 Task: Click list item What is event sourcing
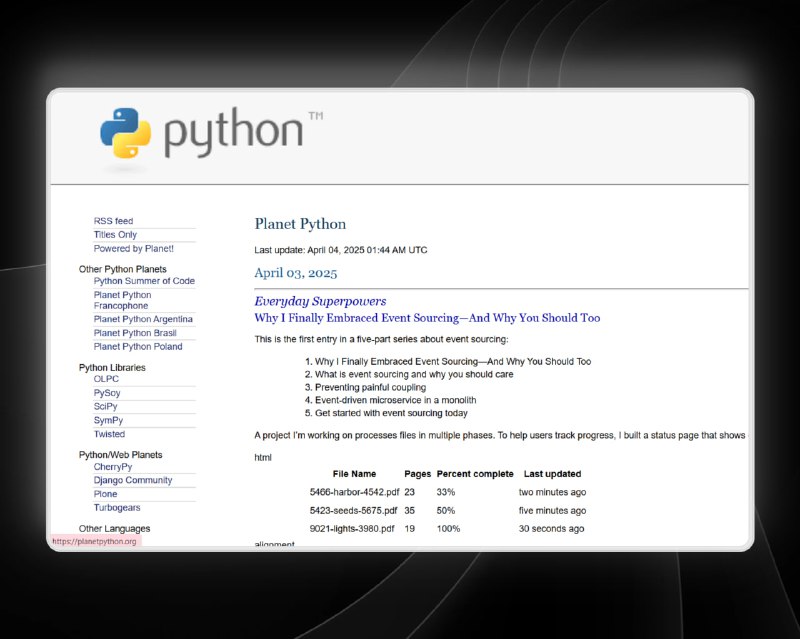pos(414,374)
